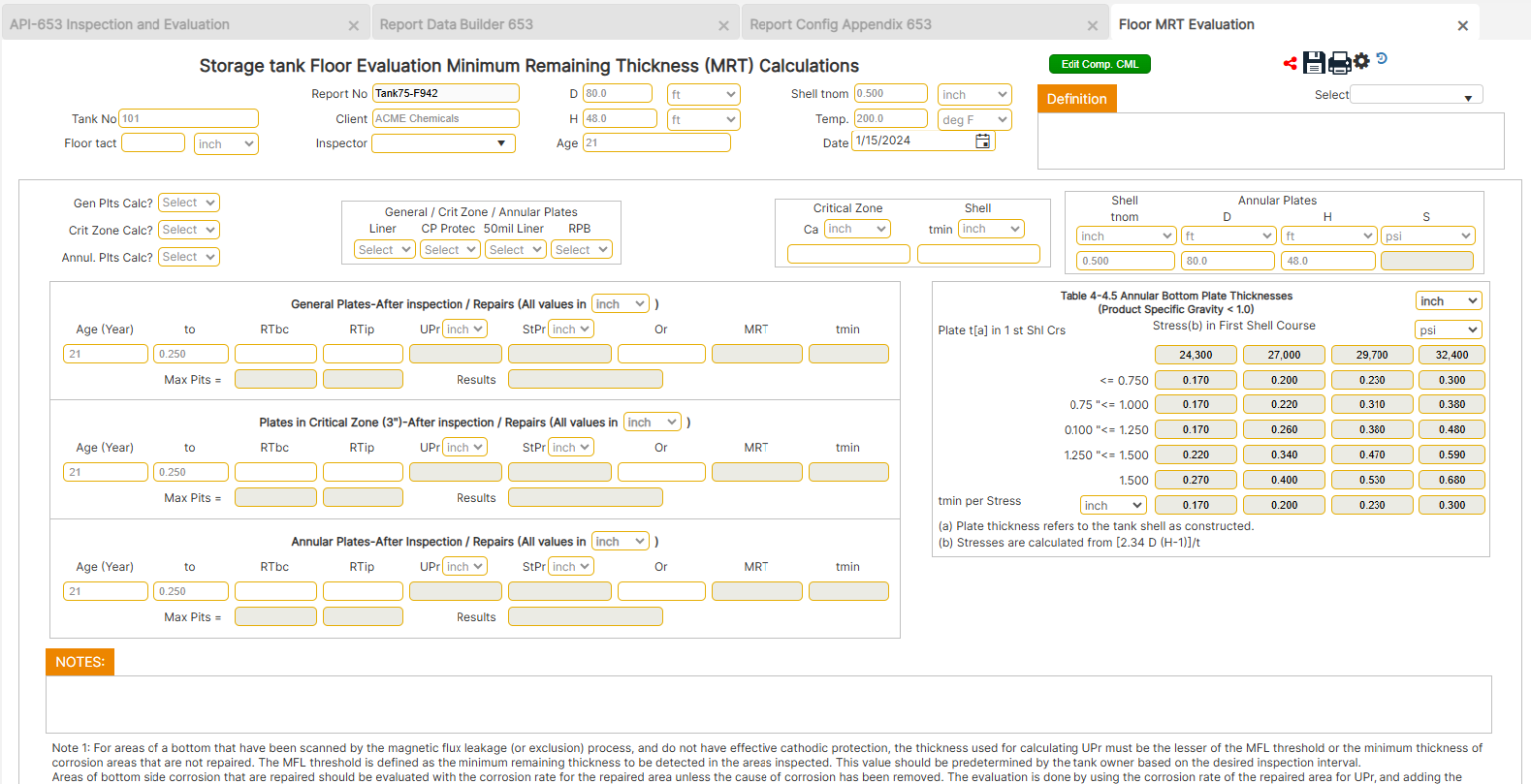Open the RPB Select dropdown

[x=581, y=249]
